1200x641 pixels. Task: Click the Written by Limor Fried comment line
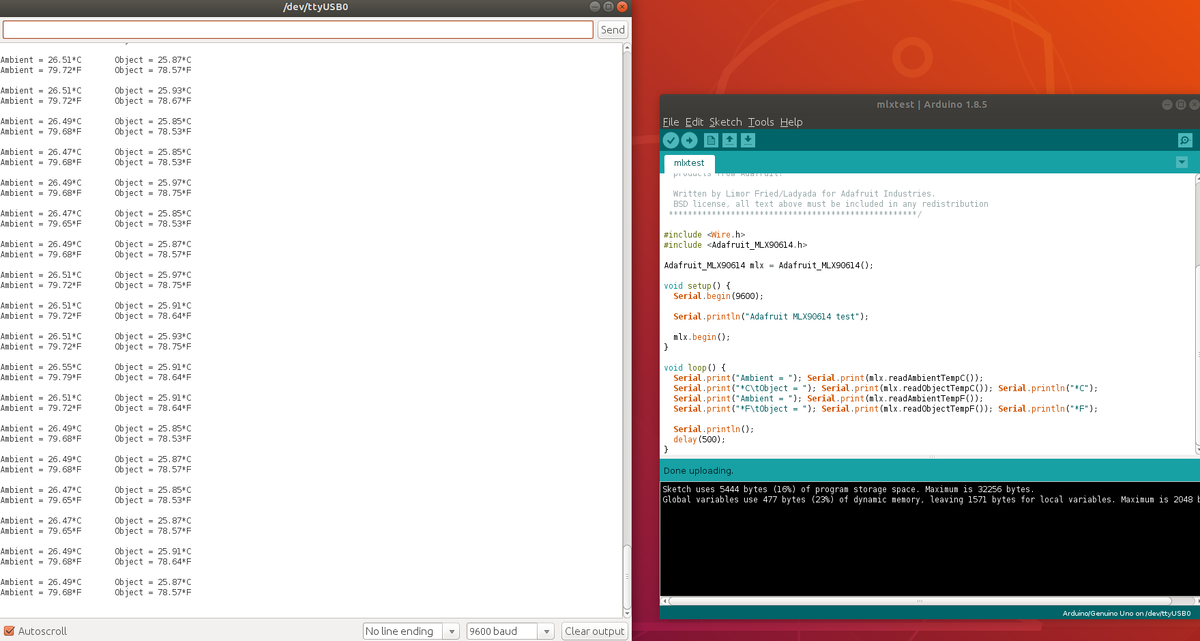point(804,193)
